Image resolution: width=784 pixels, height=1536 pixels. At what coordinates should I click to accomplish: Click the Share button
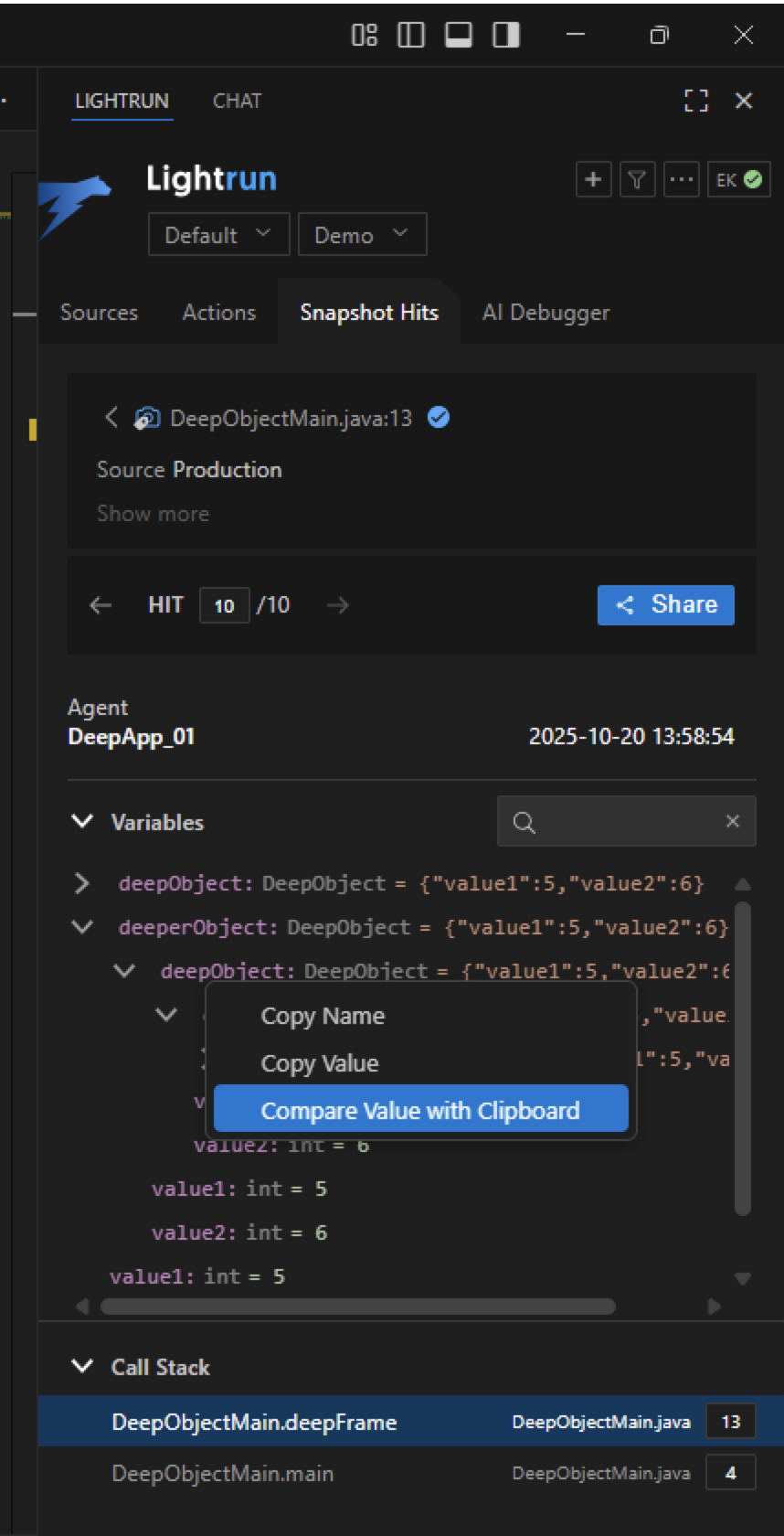point(665,605)
